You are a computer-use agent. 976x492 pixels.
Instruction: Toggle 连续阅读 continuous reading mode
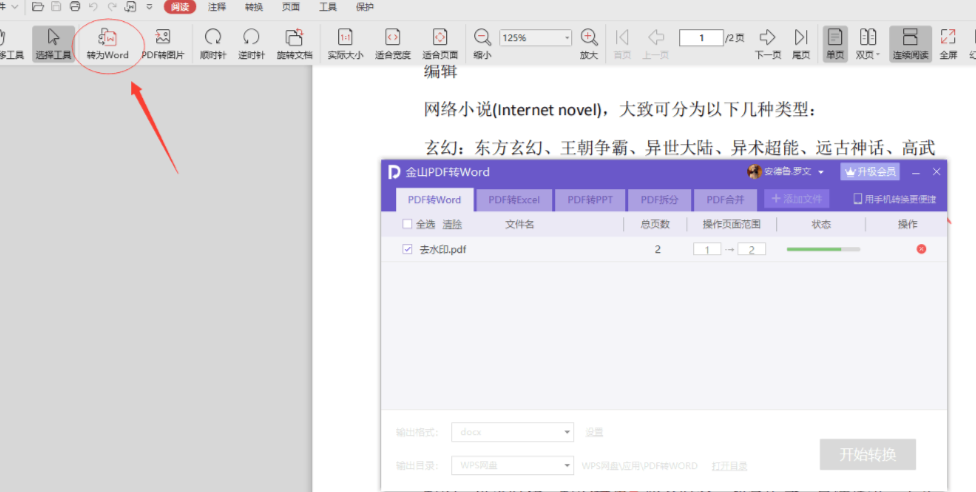click(911, 44)
